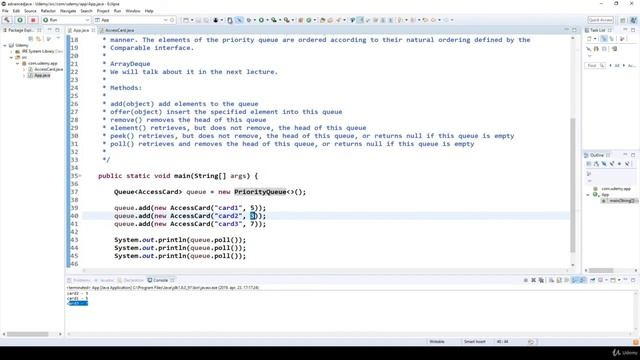Toggle Hide Non-Public Members in Outline toolbar
This screenshot has height=360, width=640.
tap(620, 164)
